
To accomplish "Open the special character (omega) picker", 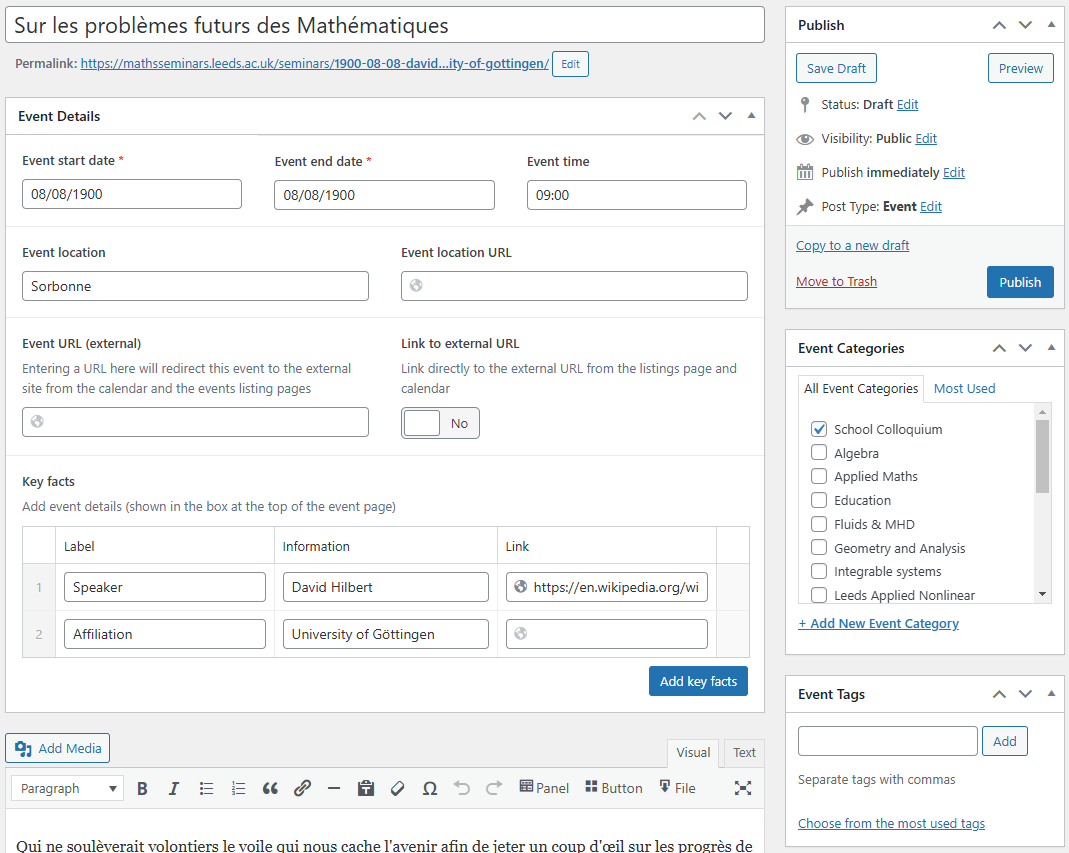I will click(430, 788).
